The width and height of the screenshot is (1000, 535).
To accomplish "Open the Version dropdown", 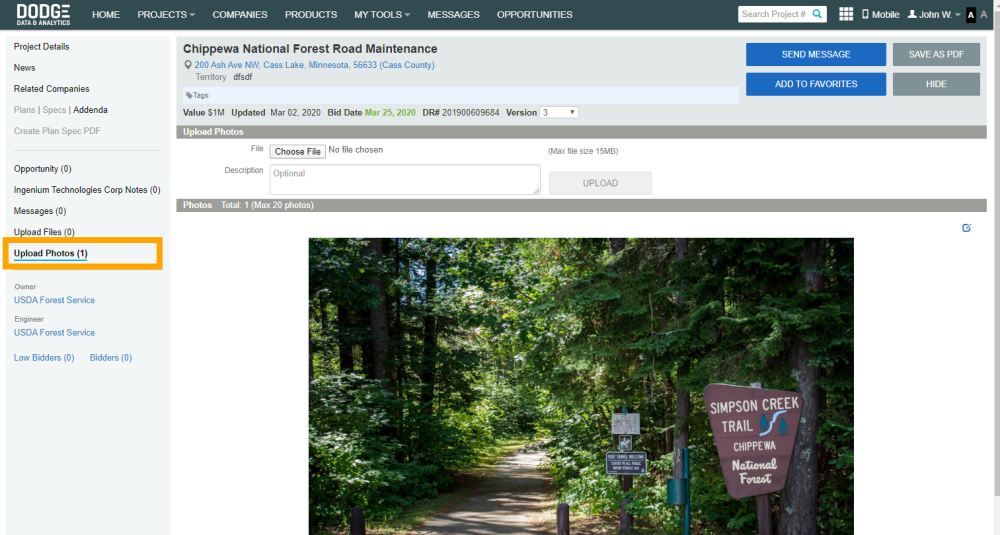I will pyautogui.click(x=559, y=112).
